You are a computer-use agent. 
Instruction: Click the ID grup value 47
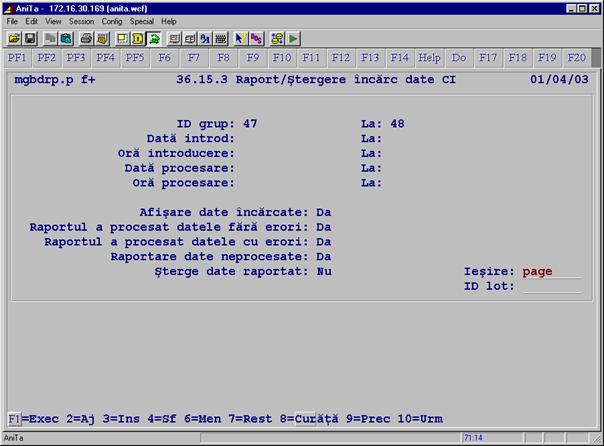pos(251,124)
